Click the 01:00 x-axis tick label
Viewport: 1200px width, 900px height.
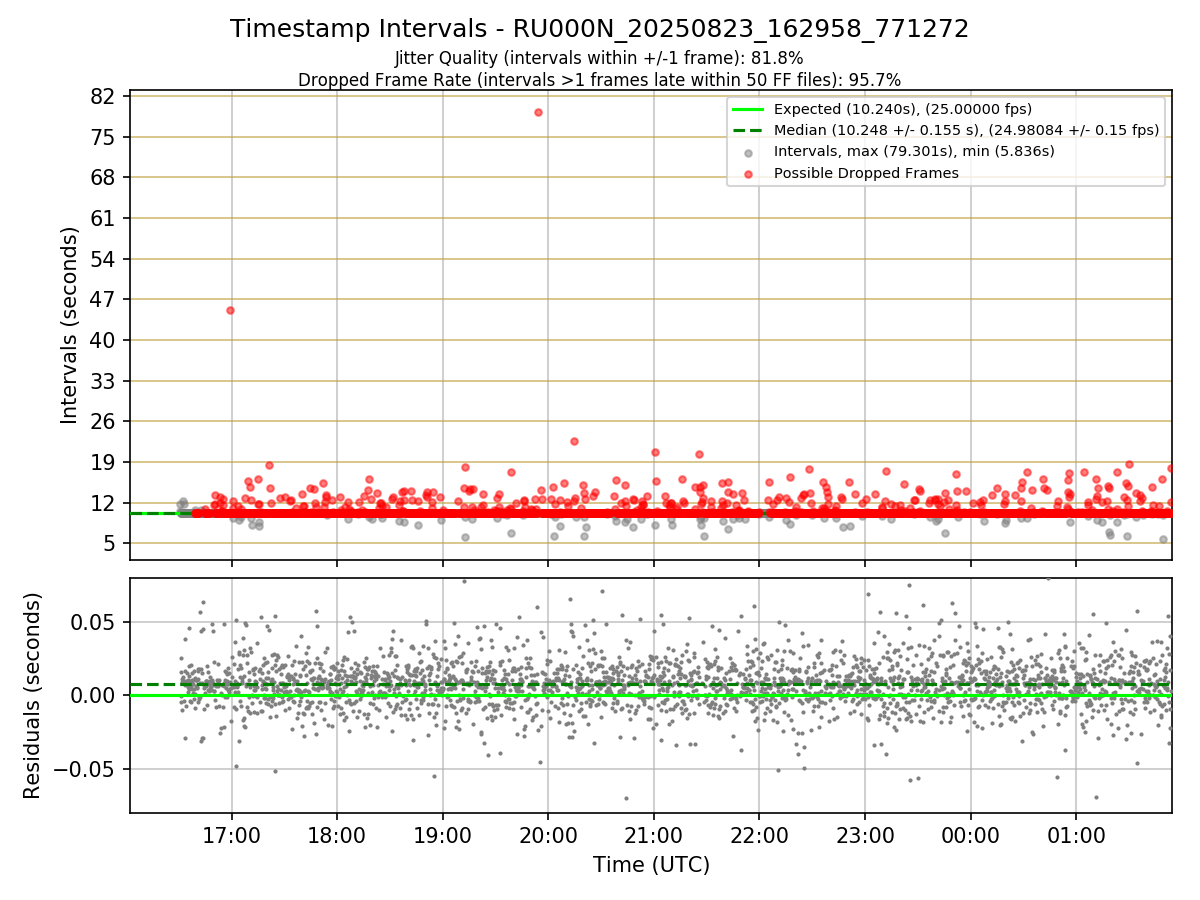click(1076, 835)
